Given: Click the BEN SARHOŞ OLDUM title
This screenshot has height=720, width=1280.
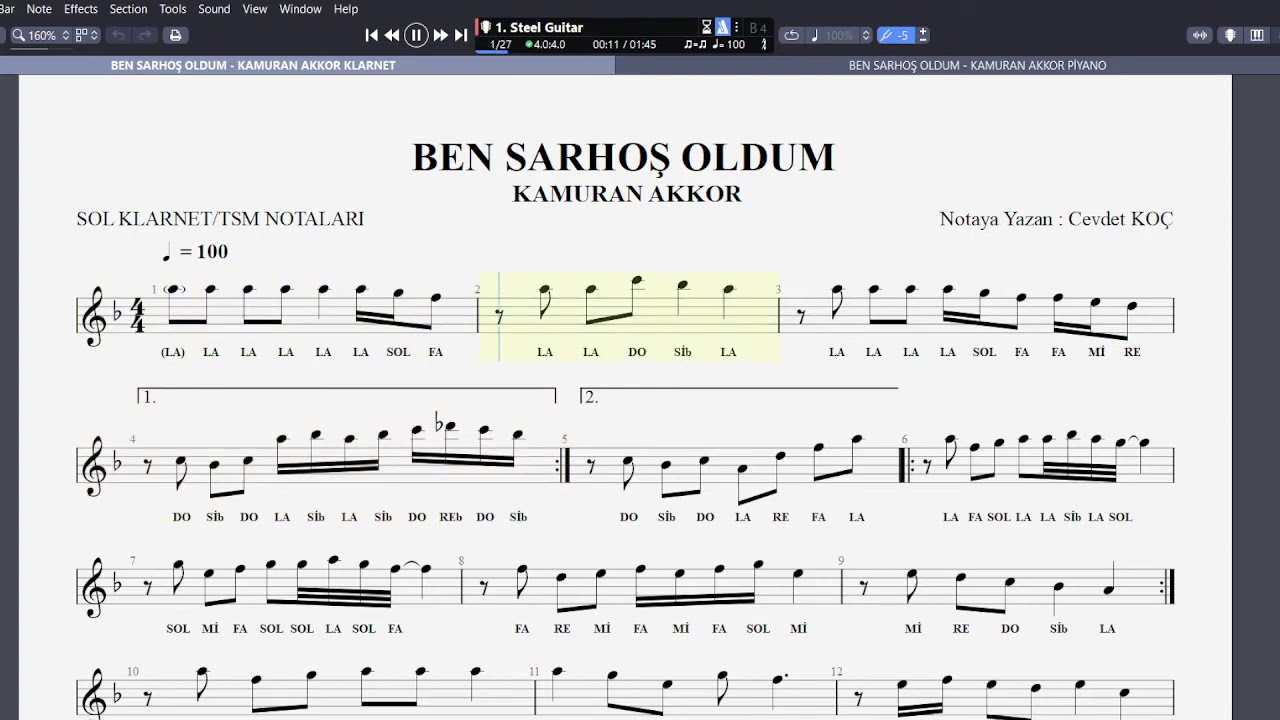Looking at the screenshot, I should [x=624, y=158].
